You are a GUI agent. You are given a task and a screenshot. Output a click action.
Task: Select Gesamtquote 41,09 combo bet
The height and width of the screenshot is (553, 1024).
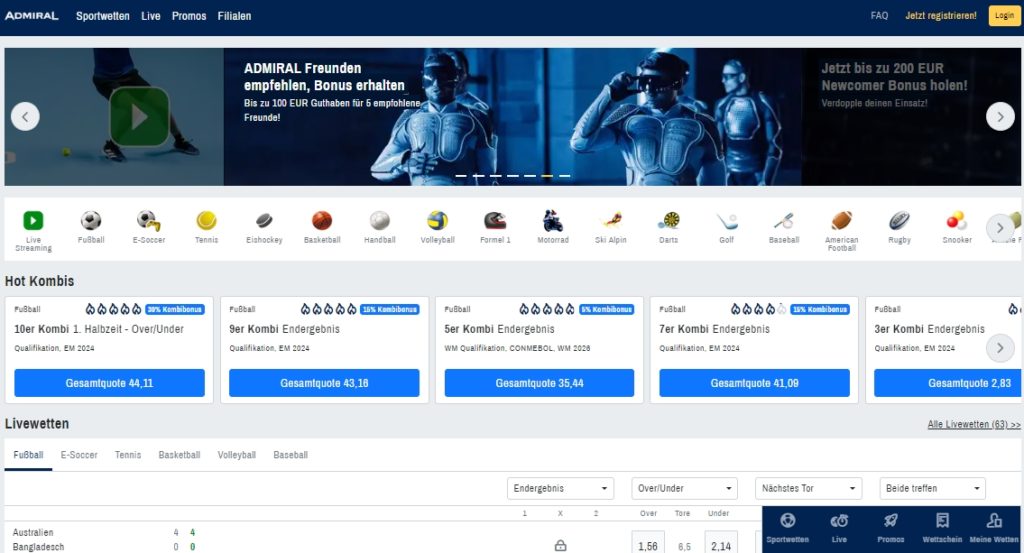click(754, 383)
